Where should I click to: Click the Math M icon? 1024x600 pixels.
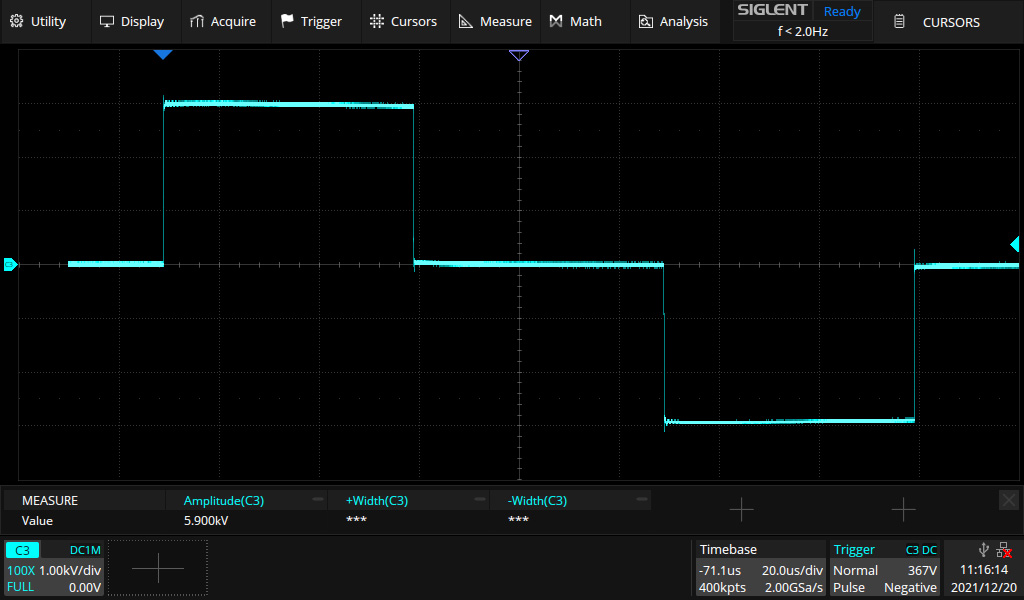(556, 21)
